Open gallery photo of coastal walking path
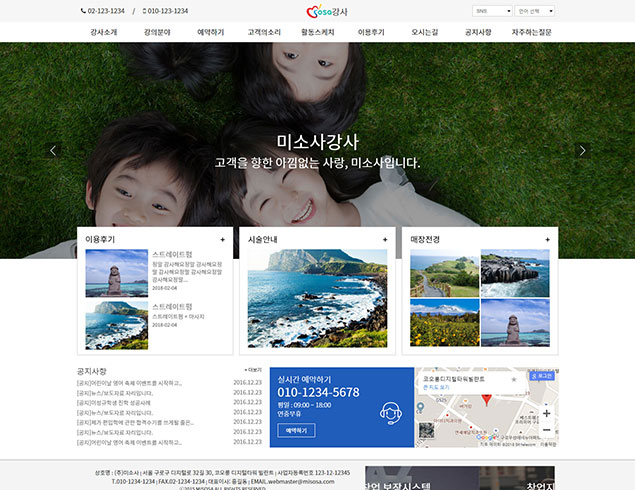The height and width of the screenshot is (490, 635). click(444, 273)
